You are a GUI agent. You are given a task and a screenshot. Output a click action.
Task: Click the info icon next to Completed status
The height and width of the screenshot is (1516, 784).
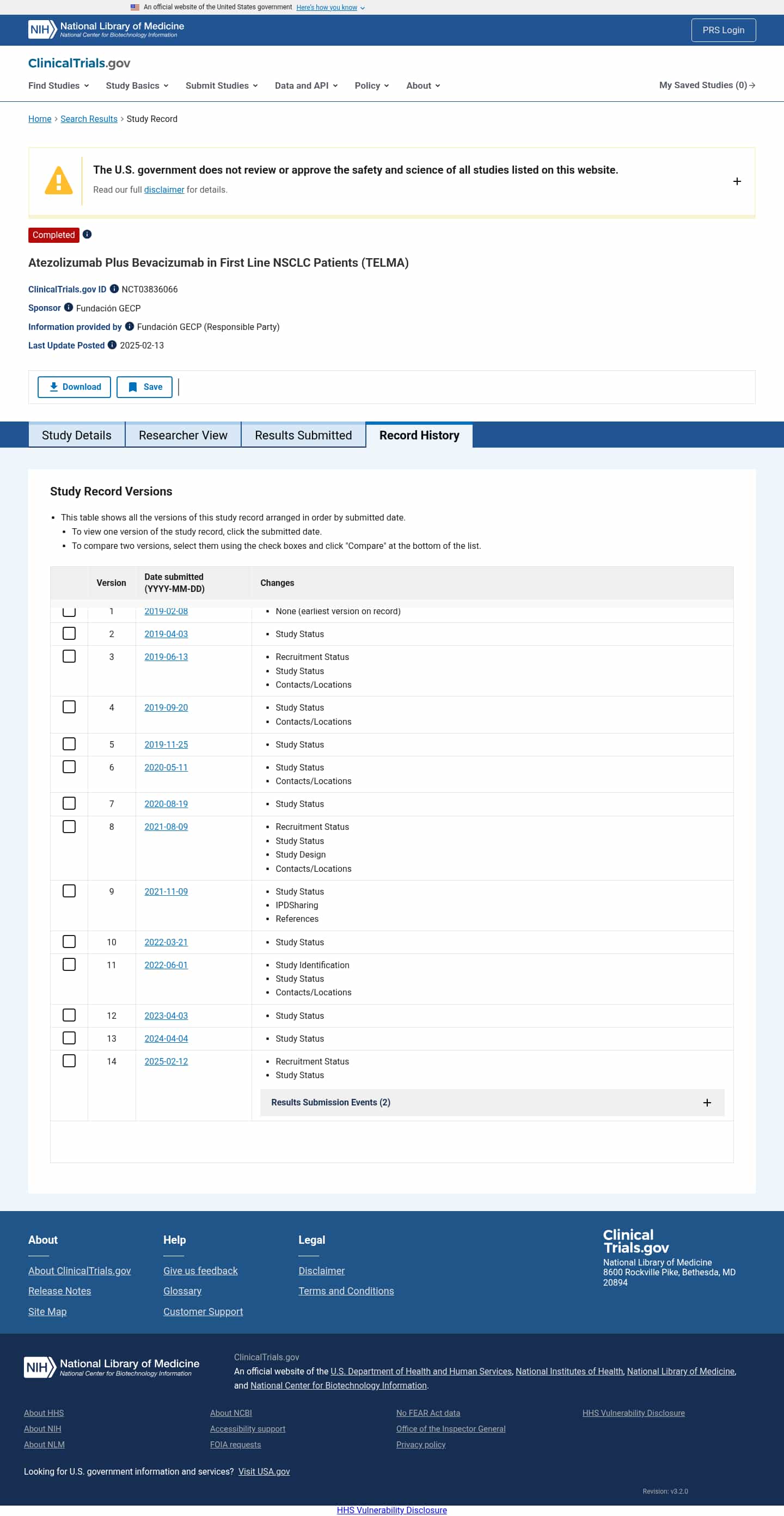click(x=87, y=234)
